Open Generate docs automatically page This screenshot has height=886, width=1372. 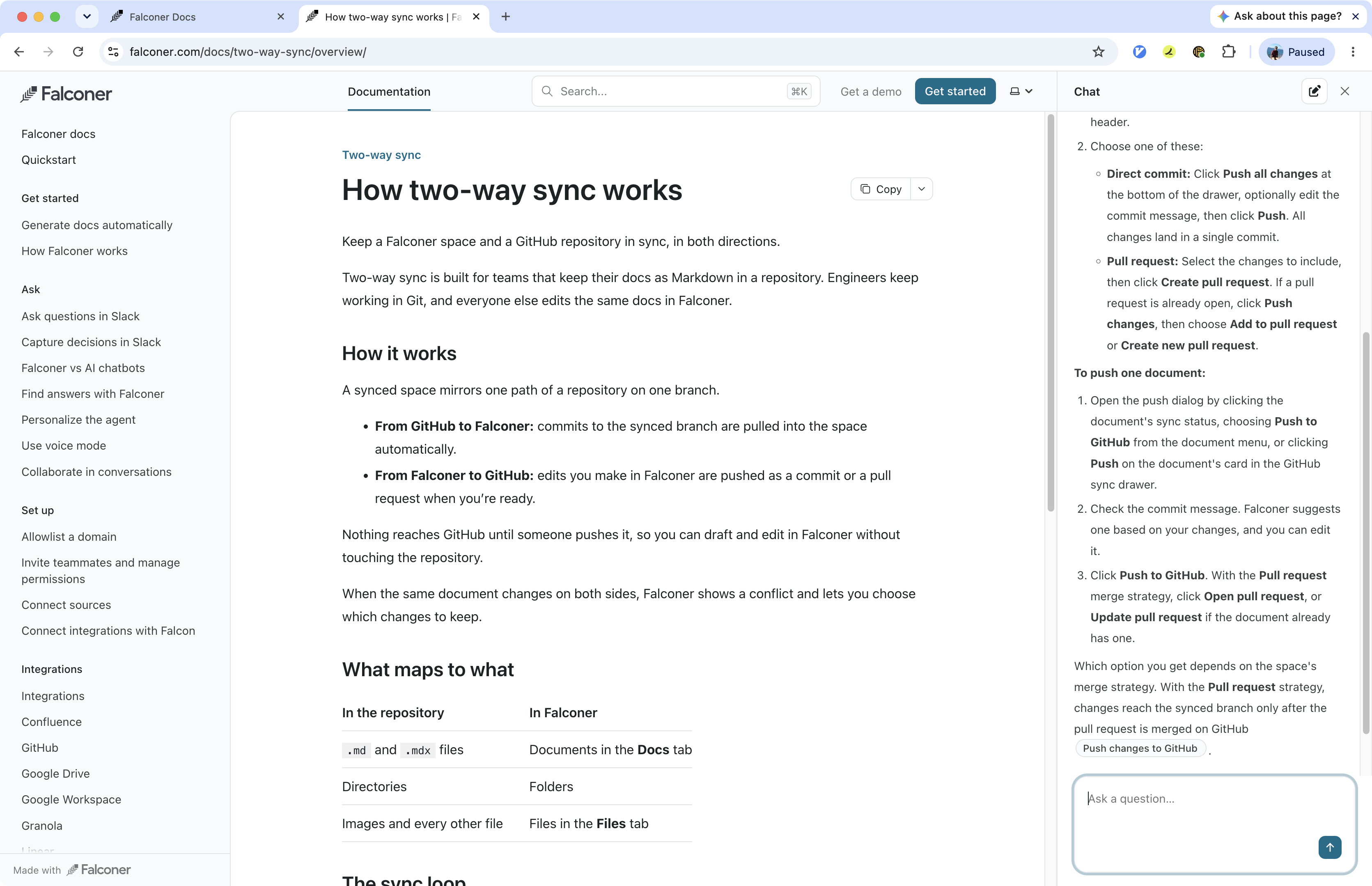tap(97, 225)
